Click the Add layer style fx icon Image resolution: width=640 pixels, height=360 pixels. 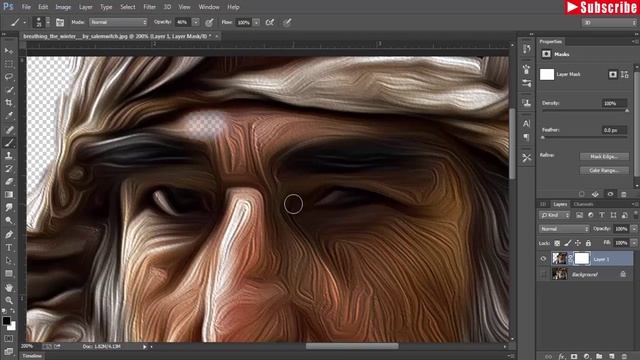(562, 356)
